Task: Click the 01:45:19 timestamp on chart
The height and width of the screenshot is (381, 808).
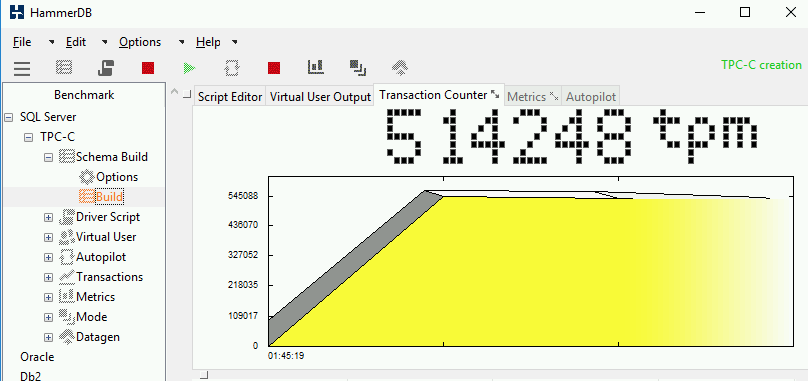Action: 286,356
